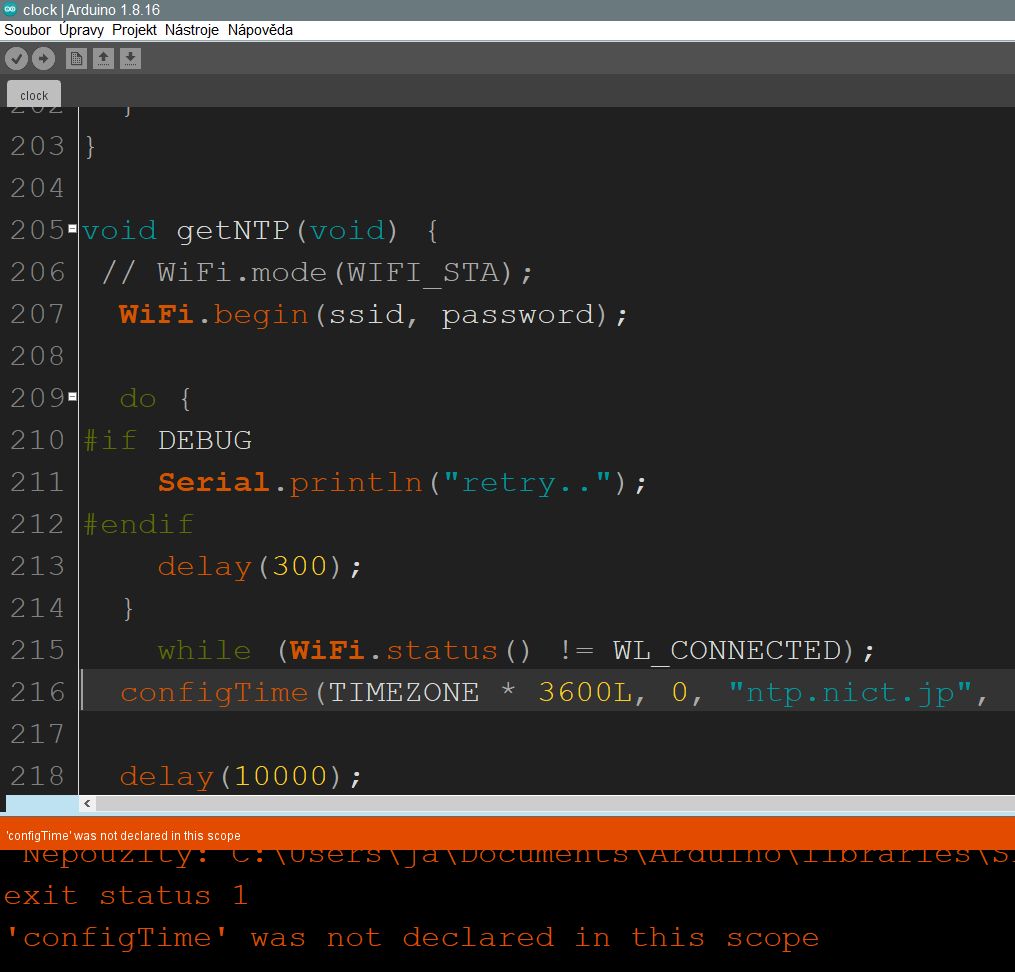Open the Soubor menu
This screenshot has width=1015, height=972.
(x=28, y=30)
